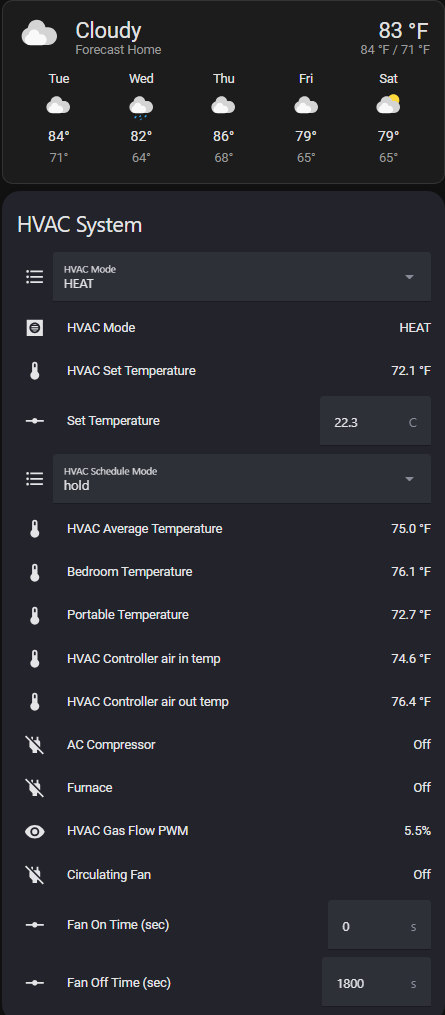Click the Furnace entity label
The width and height of the screenshot is (445, 1015).
coord(90,788)
